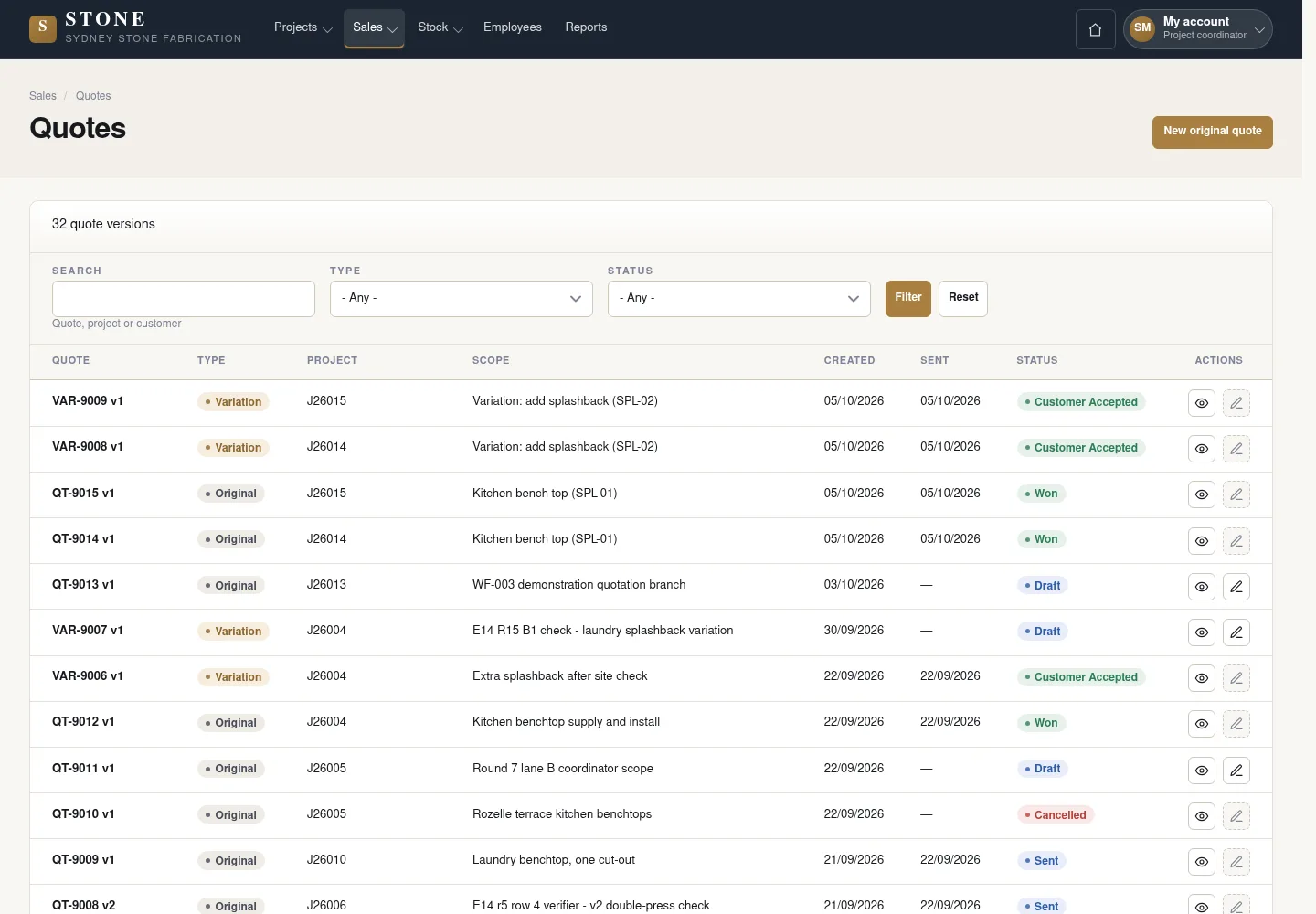The image size is (1316, 914).
Task: Click created date 30/09/2026
Action: [x=854, y=631]
